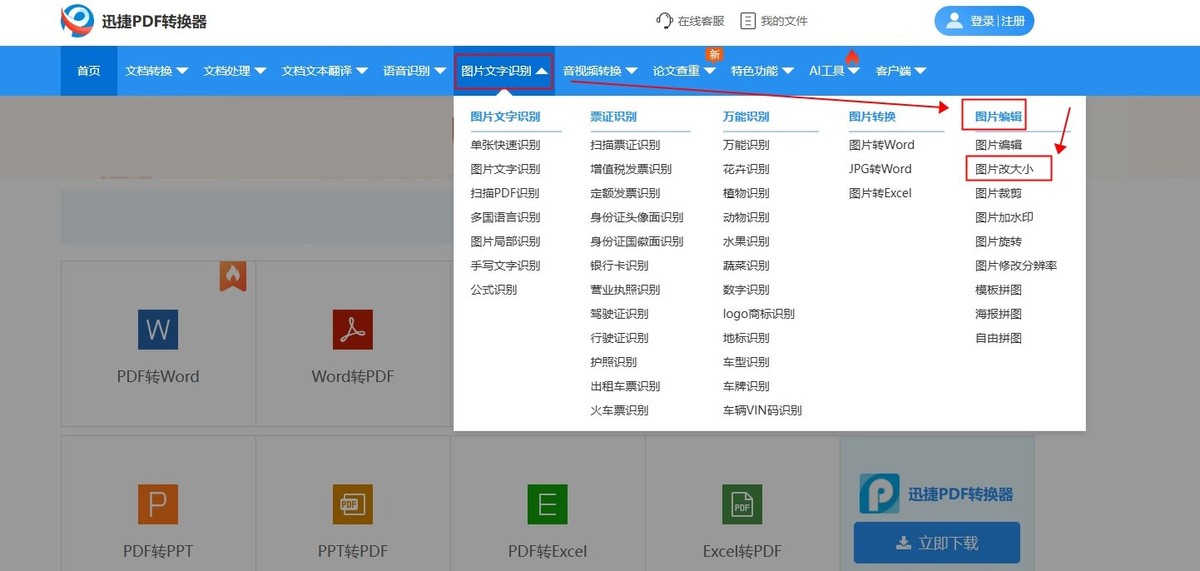Open the 植物识别 link
Viewport: 1200px width, 571px height.
tap(746, 193)
